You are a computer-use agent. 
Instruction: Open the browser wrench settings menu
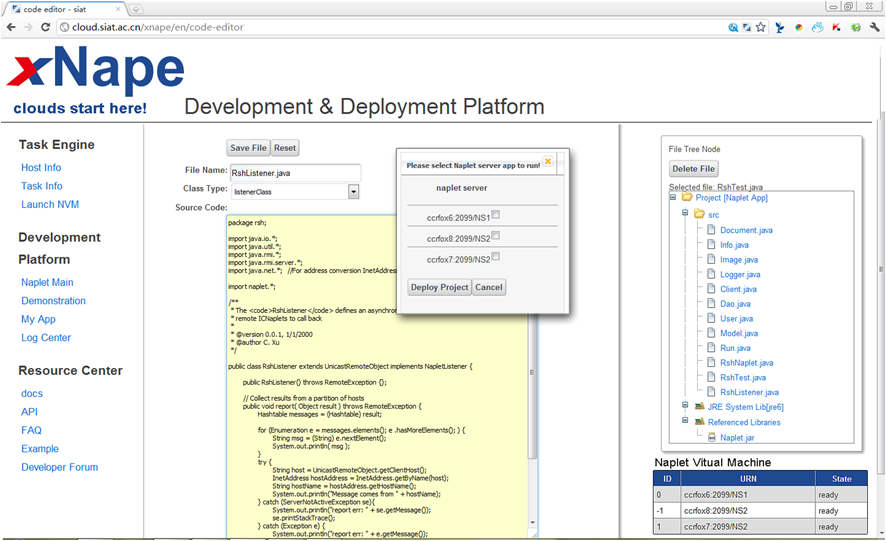click(873, 27)
